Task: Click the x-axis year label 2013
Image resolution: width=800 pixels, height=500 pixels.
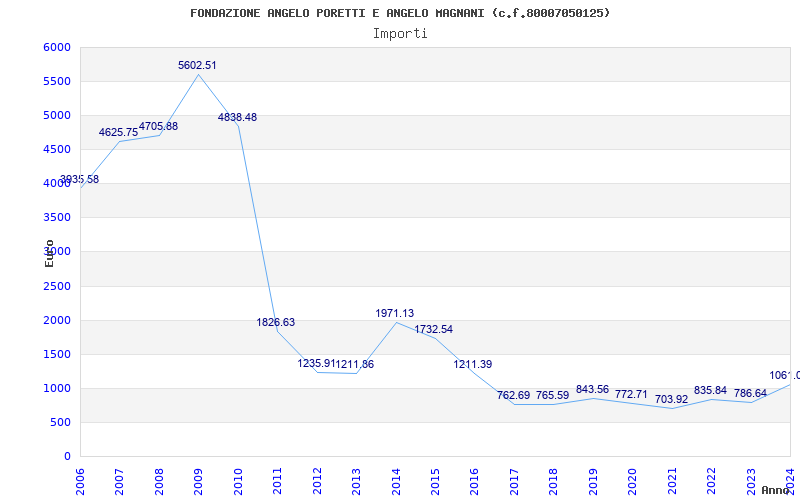Action: tap(357, 482)
